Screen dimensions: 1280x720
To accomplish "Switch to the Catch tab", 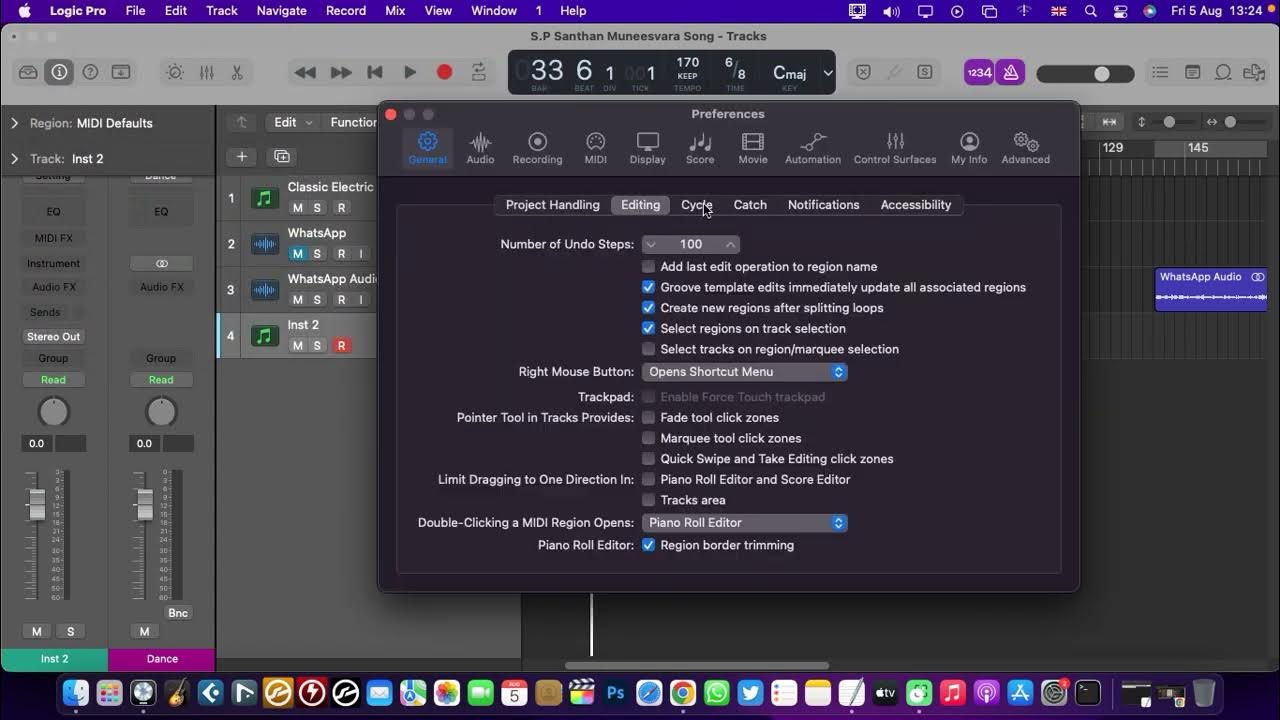I will coord(750,204).
